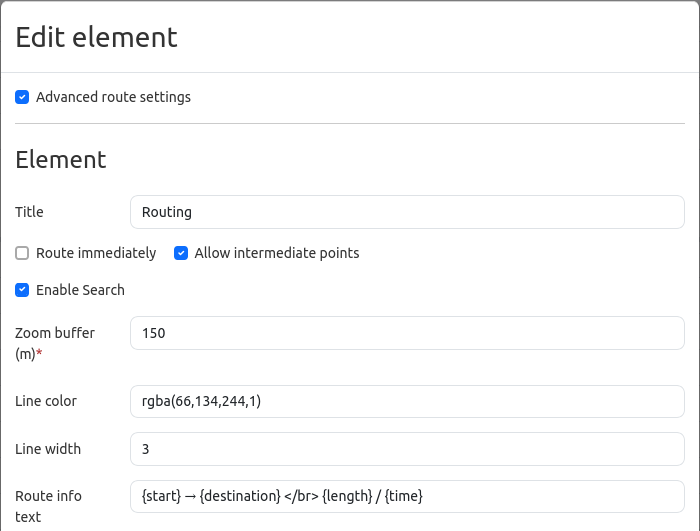Click the "Line width" field label

point(48,449)
